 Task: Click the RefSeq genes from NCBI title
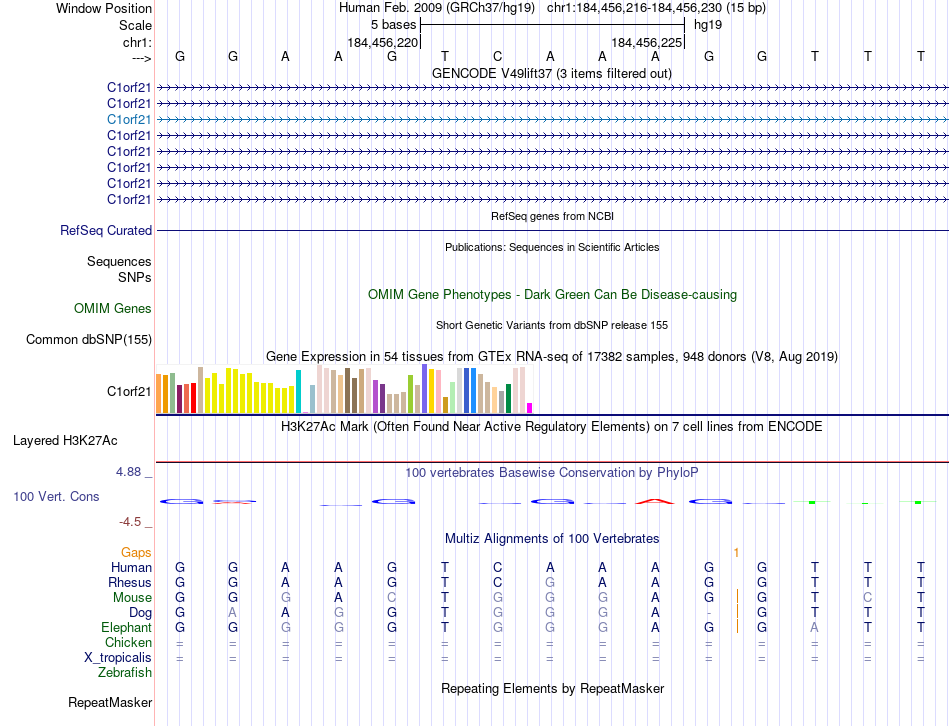pos(553,216)
